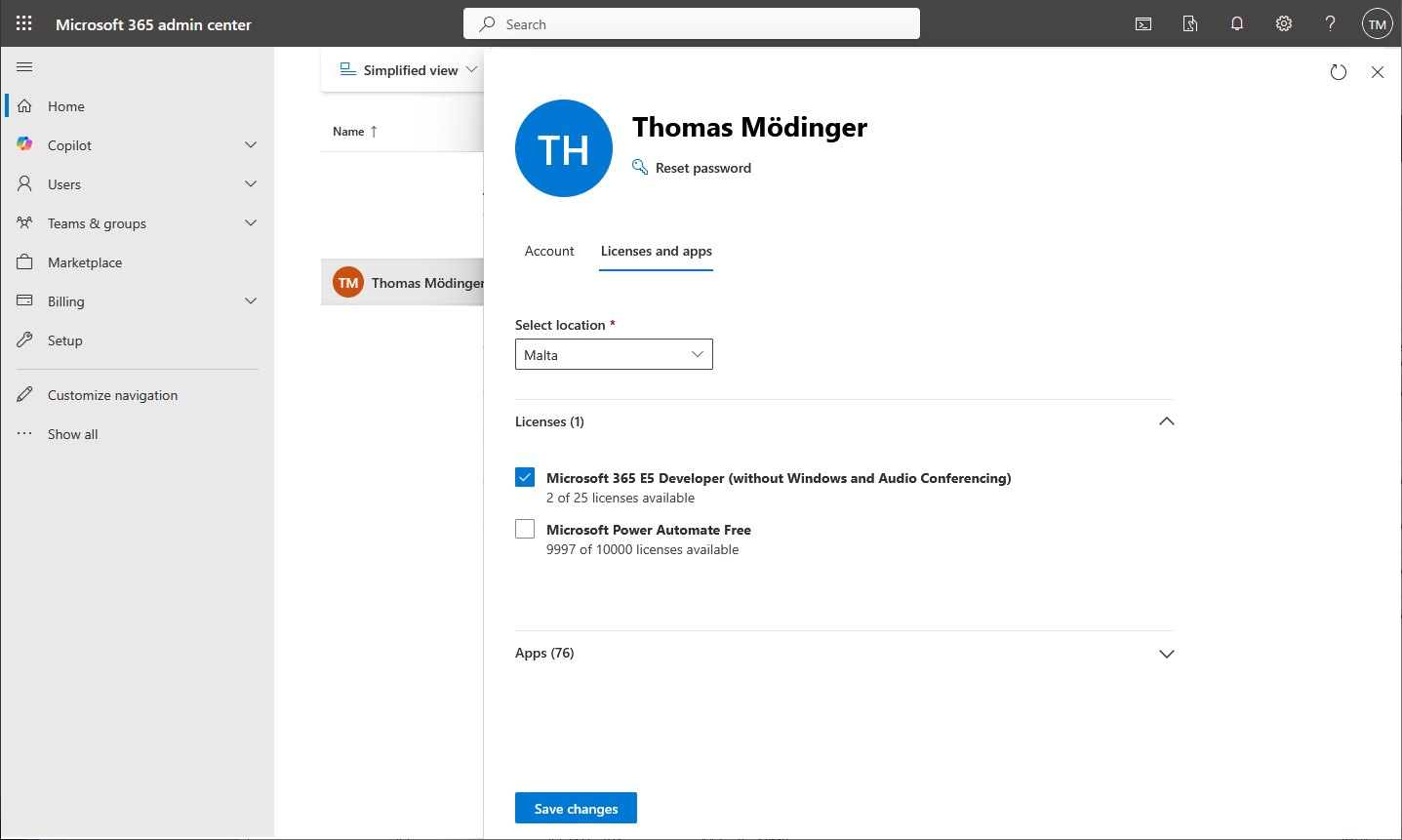This screenshot has height=840, width=1402.
Task: Click the TM account avatar in header
Action: 1377,24
